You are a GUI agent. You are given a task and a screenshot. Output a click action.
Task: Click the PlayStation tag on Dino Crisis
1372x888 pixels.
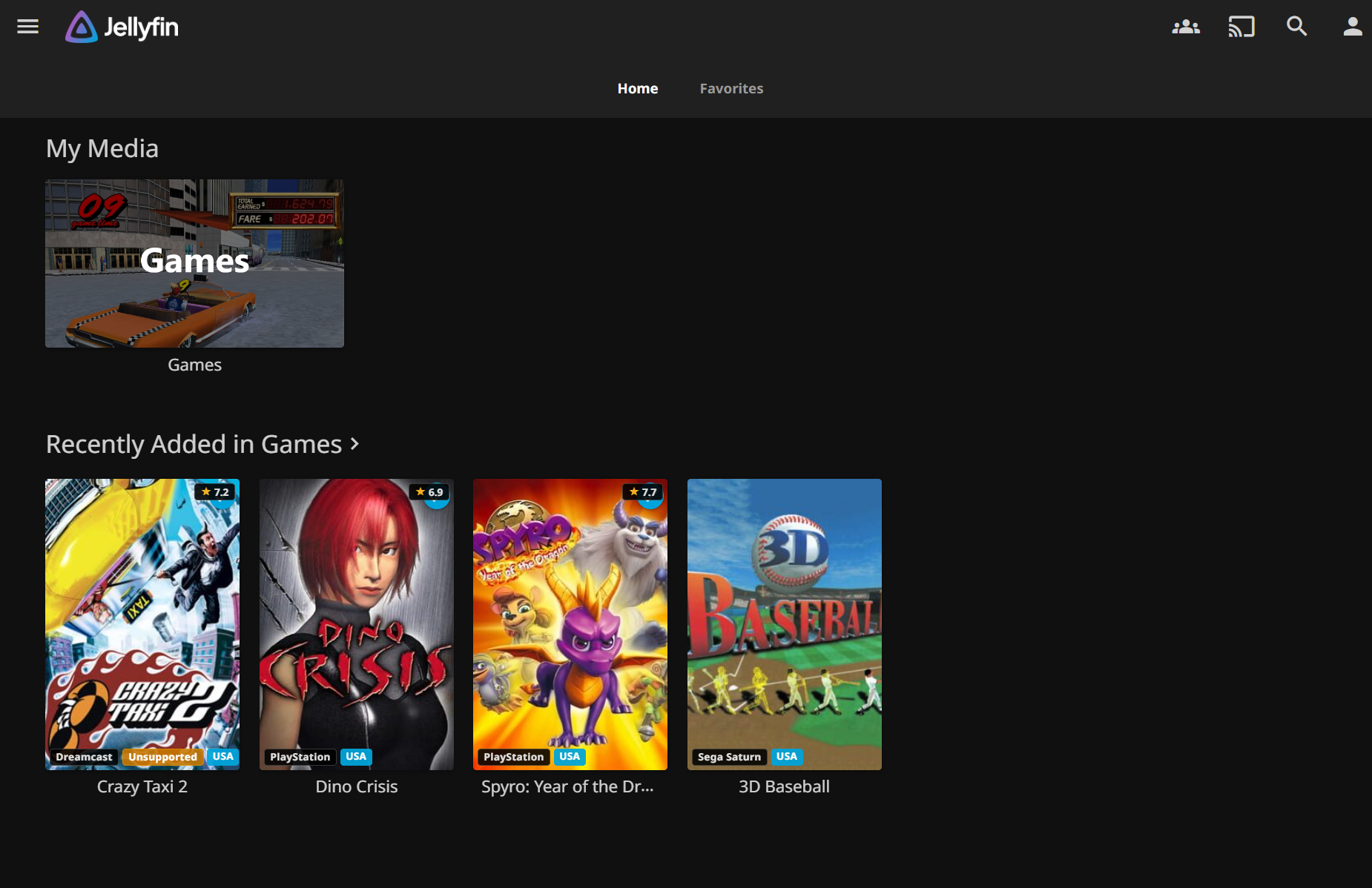pos(300,757)
